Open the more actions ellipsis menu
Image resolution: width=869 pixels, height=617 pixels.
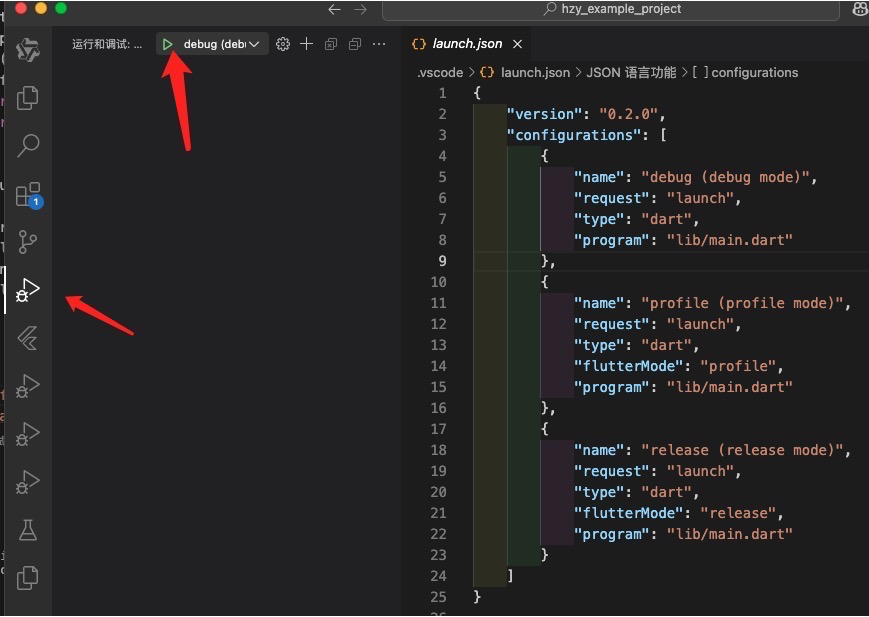(x=379, y=44)
